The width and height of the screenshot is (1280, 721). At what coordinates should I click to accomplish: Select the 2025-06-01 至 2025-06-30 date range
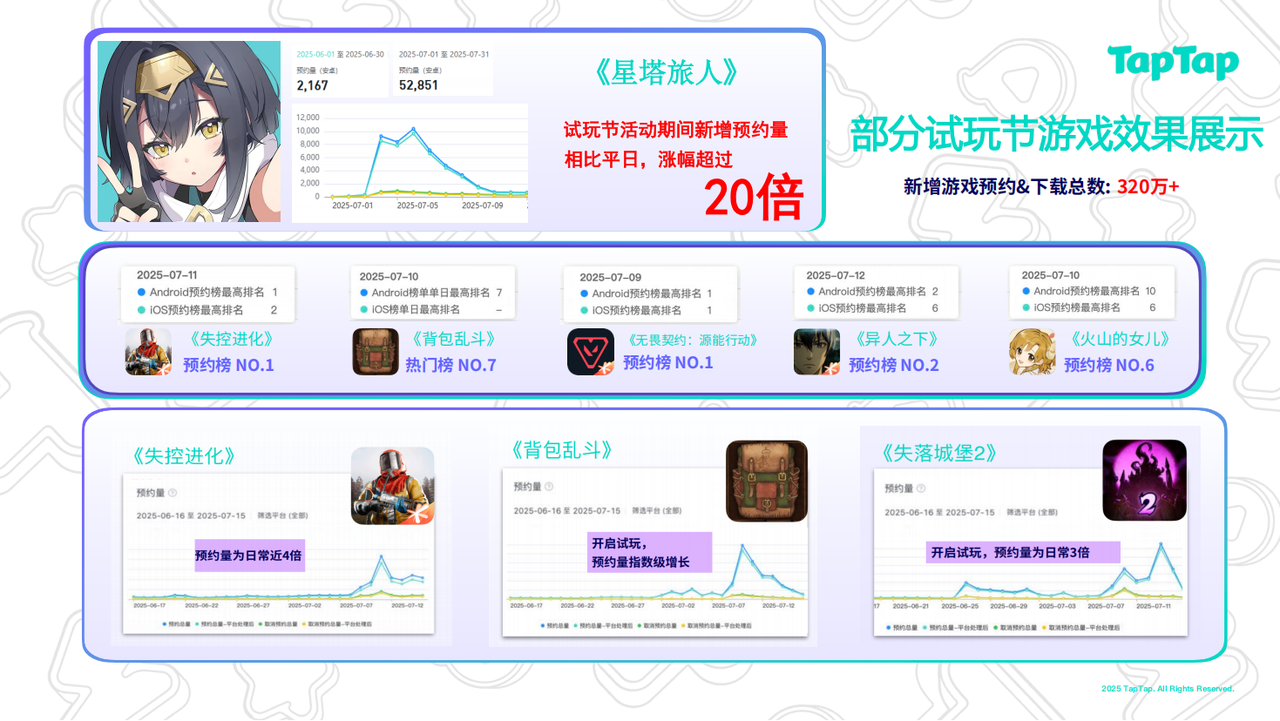click(x=340, y=54)
